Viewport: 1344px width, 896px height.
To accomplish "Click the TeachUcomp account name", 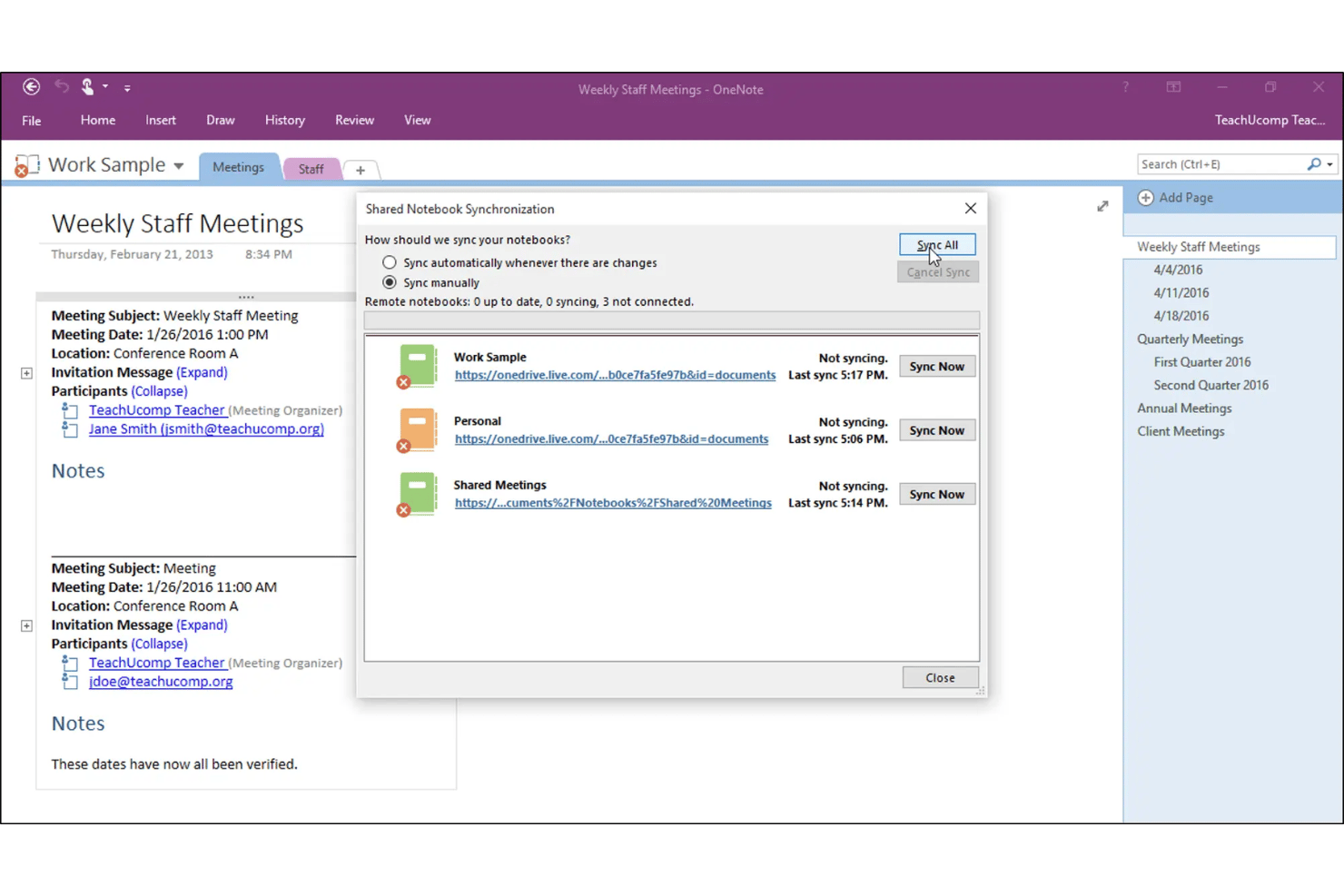I will 1270,120.
